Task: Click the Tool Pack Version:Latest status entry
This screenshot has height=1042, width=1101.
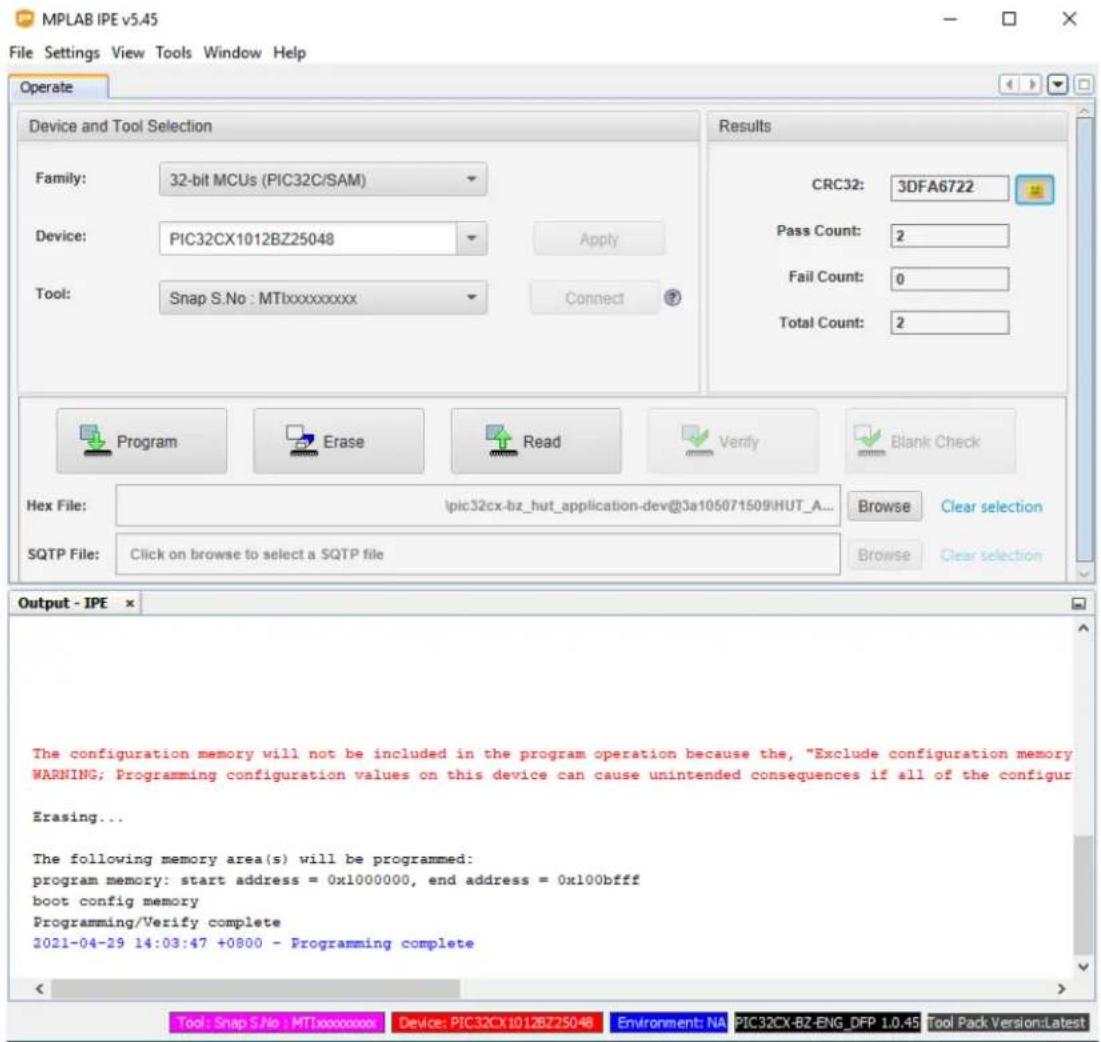Action: pos(1007,1022)
